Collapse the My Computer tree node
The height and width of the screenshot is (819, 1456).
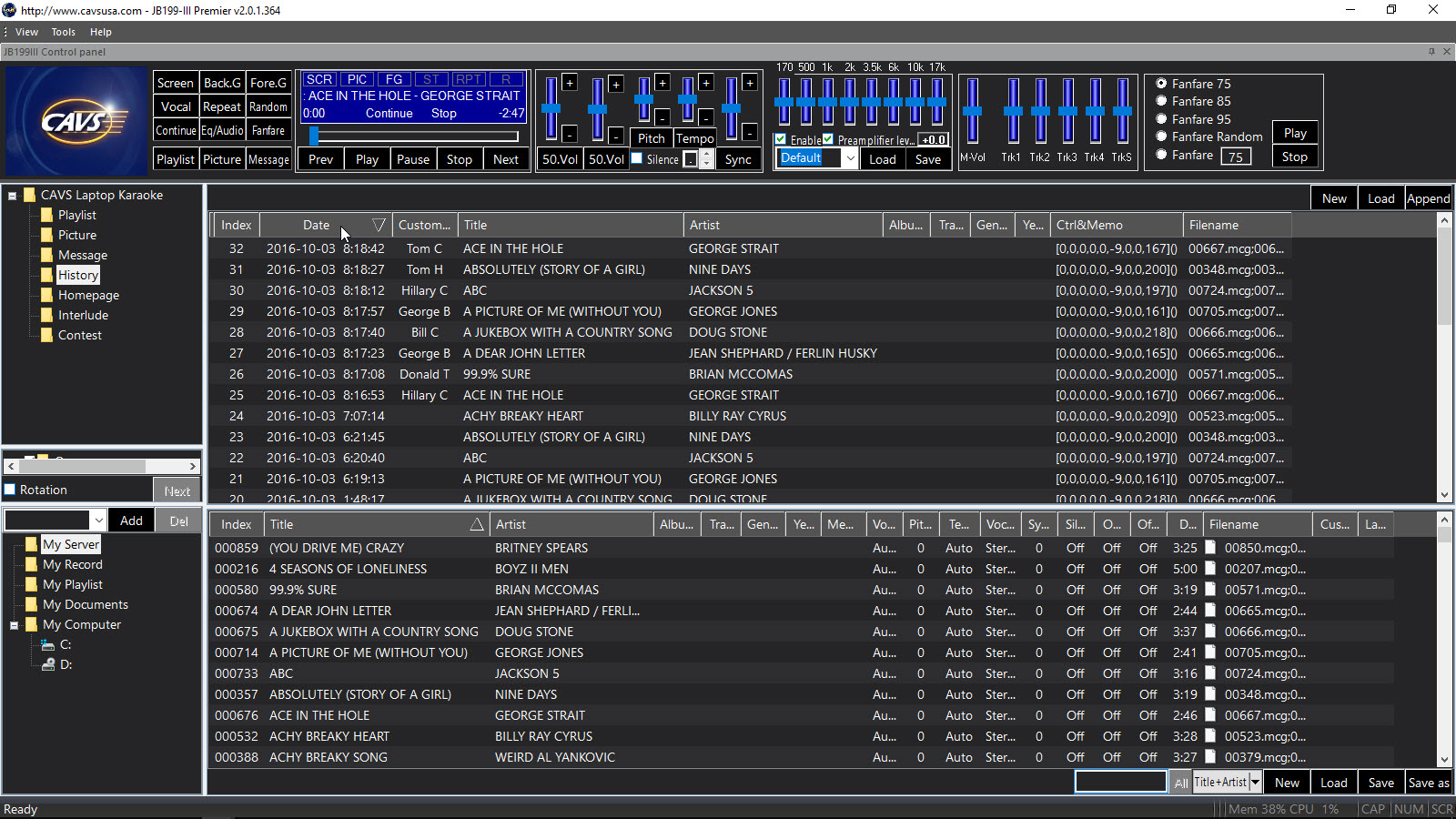pyautogui.click(x=14, y=625)
